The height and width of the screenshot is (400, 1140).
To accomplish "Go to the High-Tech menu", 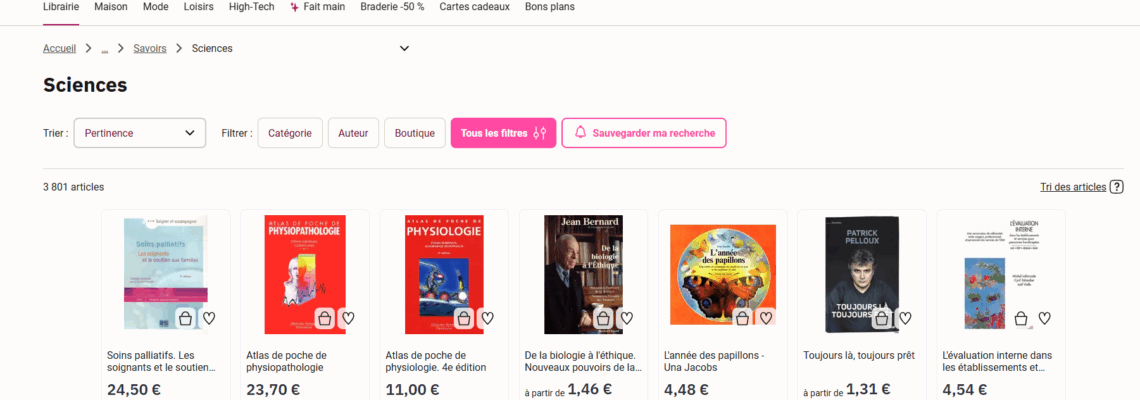I will pyautogui.click(x=252, y=7).
